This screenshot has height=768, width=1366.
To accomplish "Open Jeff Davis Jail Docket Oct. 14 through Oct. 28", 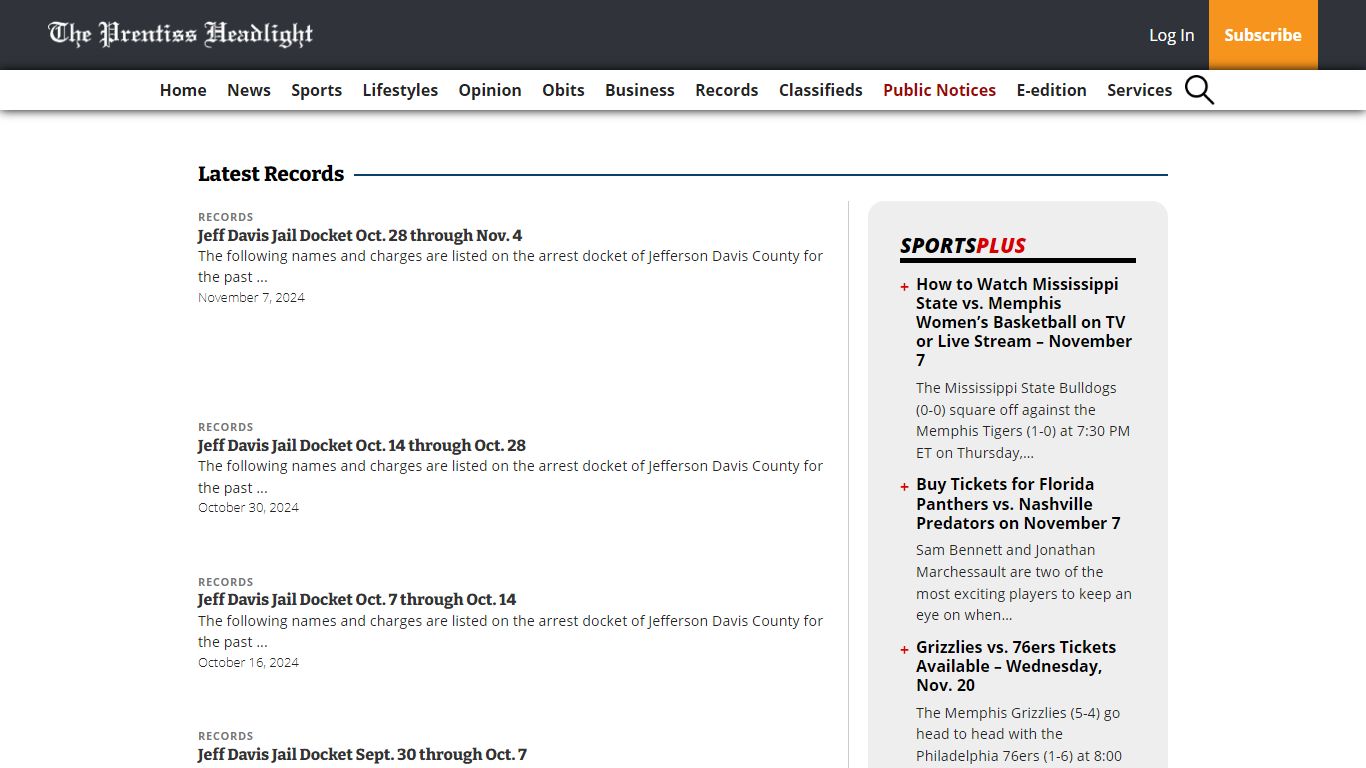I will 362,446.
